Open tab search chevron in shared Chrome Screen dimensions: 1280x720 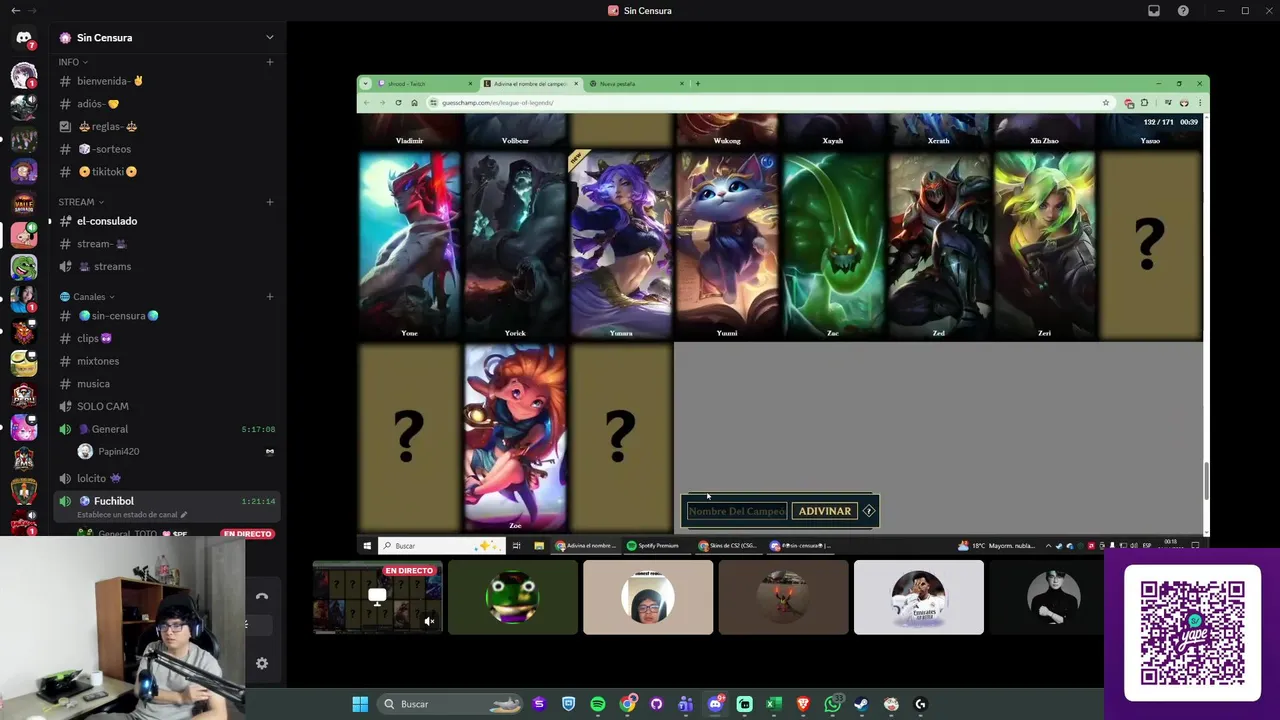[x=366, y=84]
